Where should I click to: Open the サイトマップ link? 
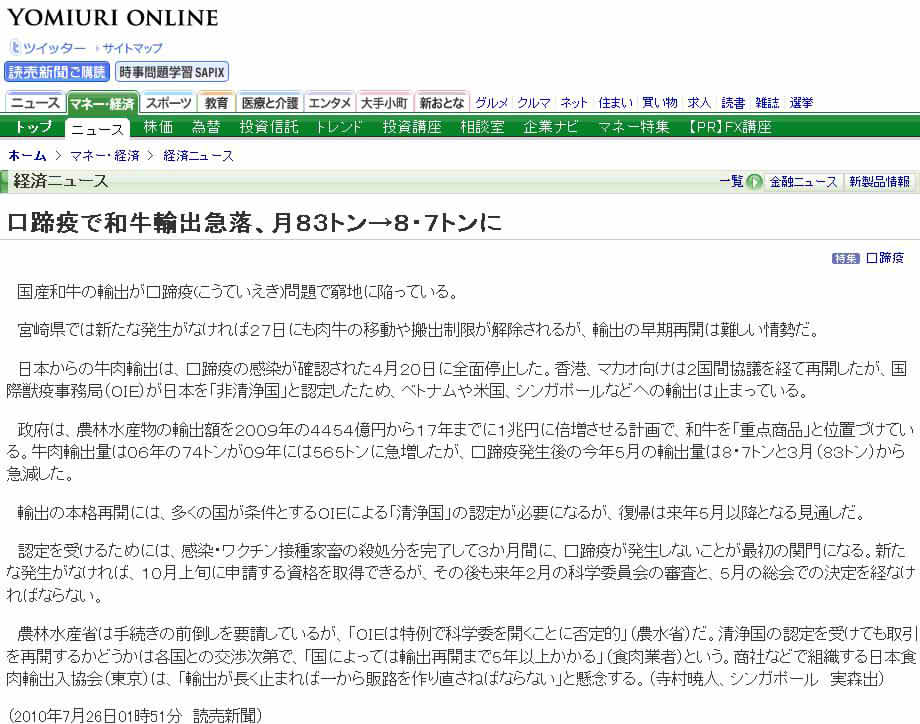click(x=131, y=48)
